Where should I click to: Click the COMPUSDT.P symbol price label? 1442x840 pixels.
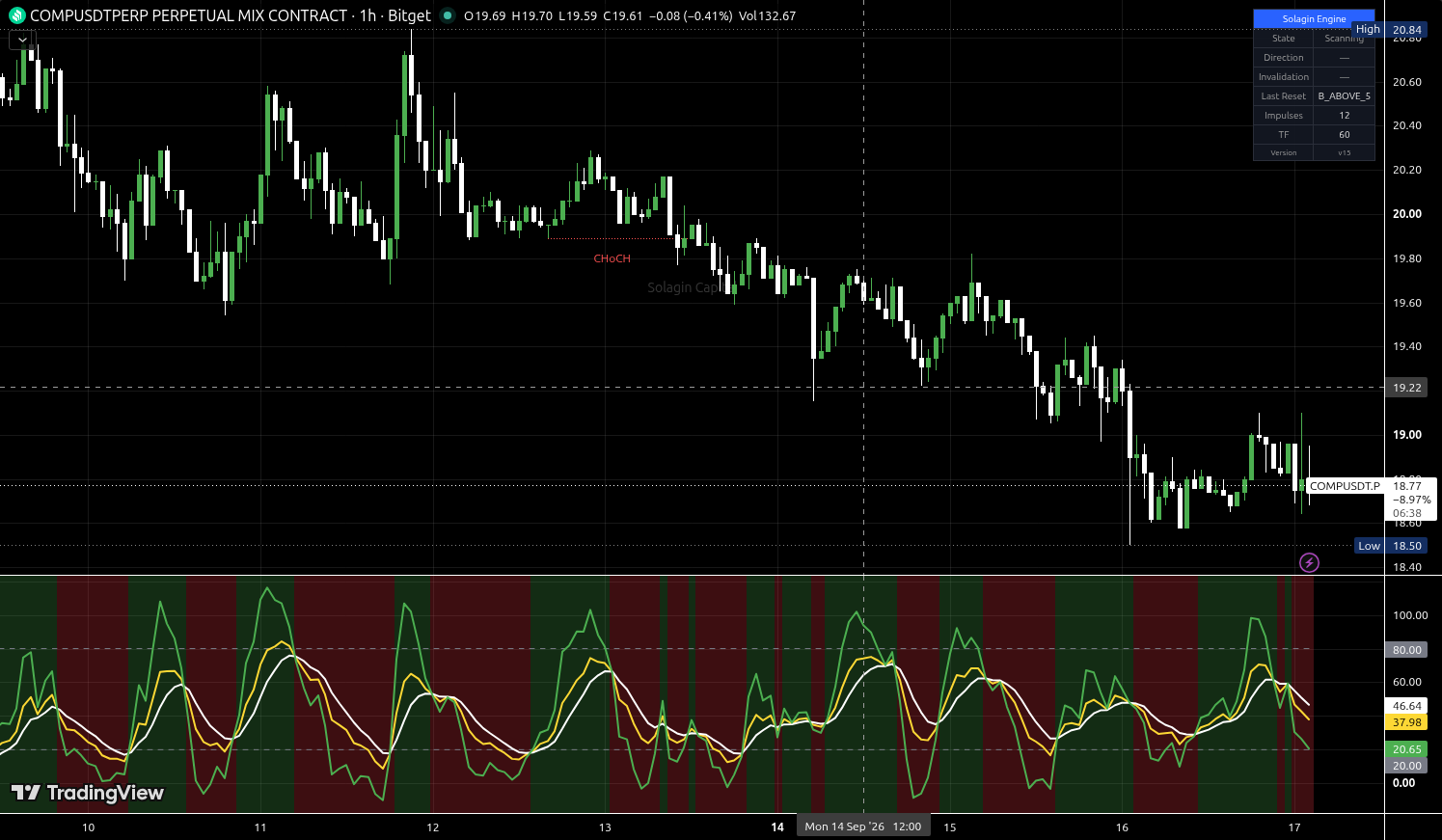(x=1345, y=486)
